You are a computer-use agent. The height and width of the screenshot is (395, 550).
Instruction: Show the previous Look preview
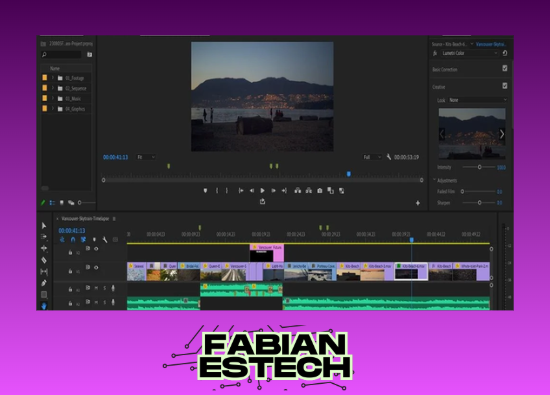tap(442, 134)
